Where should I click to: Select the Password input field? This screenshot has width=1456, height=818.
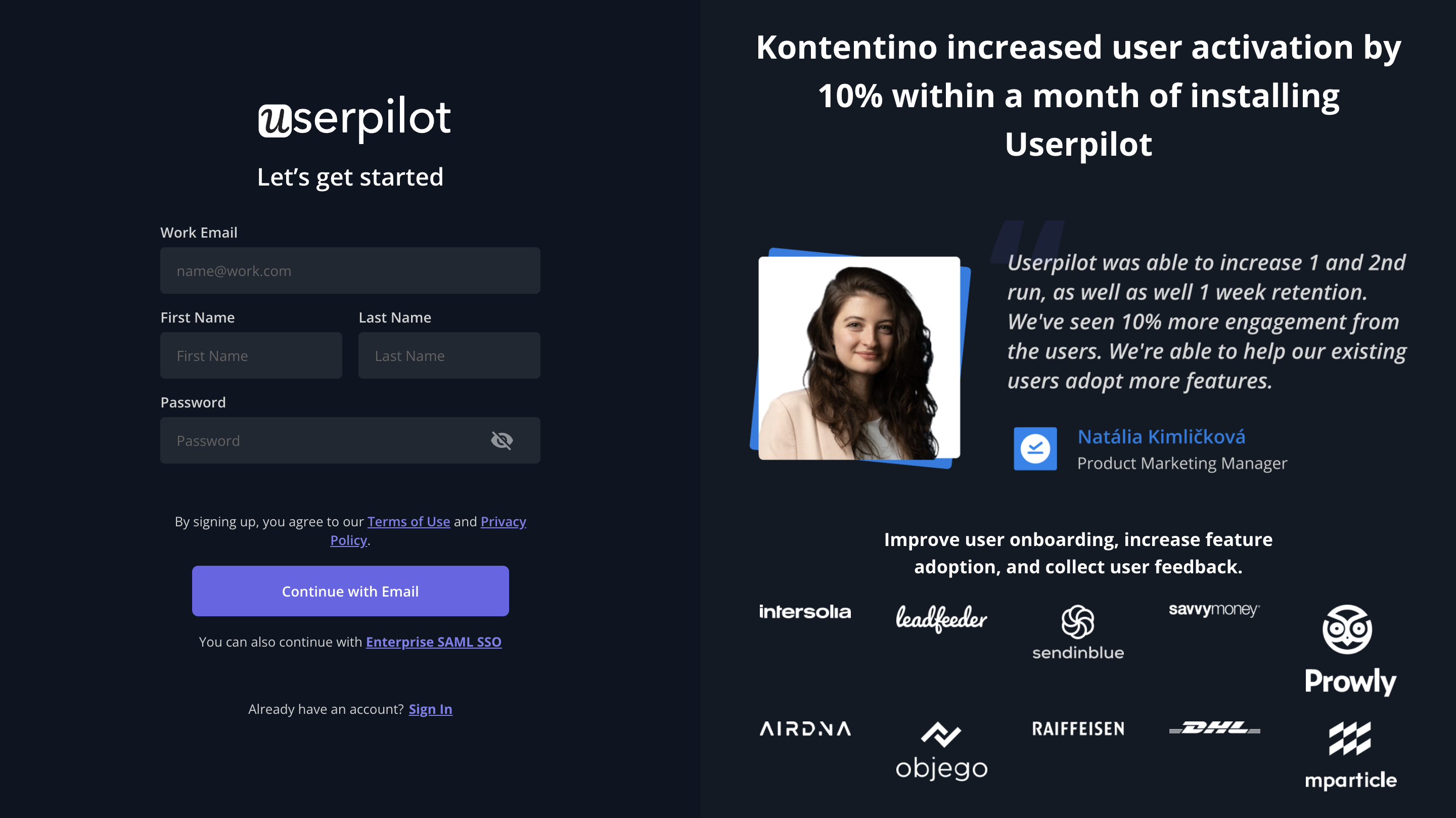[x=350, y=440]
